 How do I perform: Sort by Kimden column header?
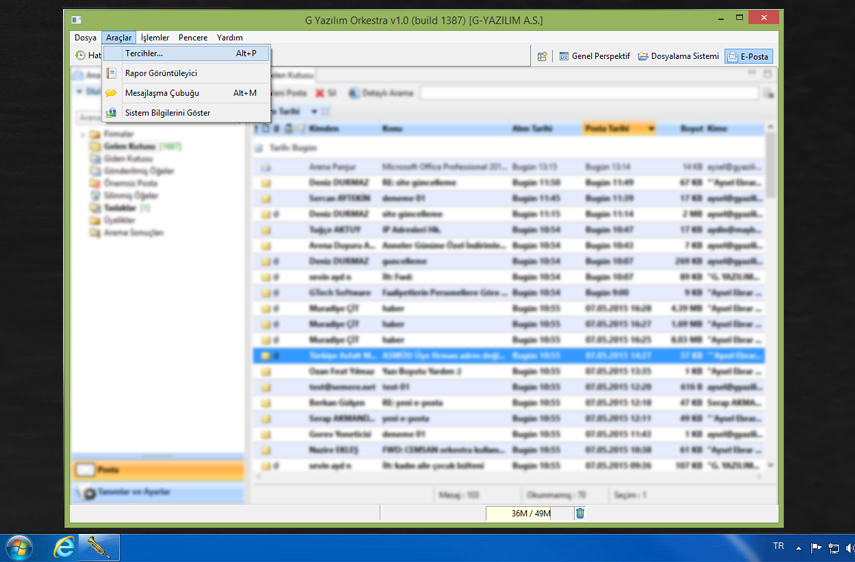point(344,129)
